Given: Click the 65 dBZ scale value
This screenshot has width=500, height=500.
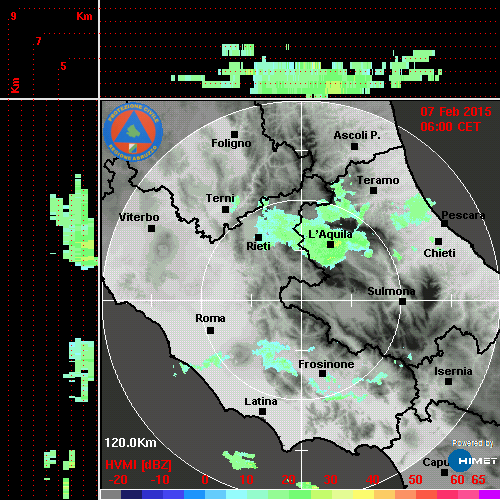Looking at the screenshot, I should (478, 480).
